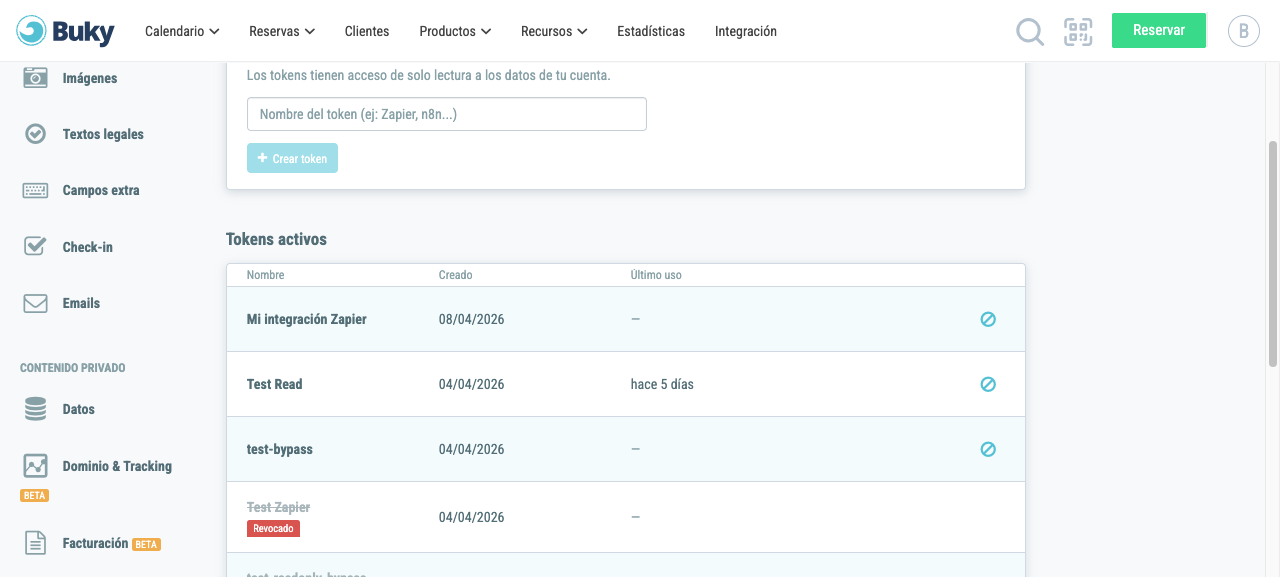
Task: Click the Imágenes camera icon
Action: click(35, 78)
